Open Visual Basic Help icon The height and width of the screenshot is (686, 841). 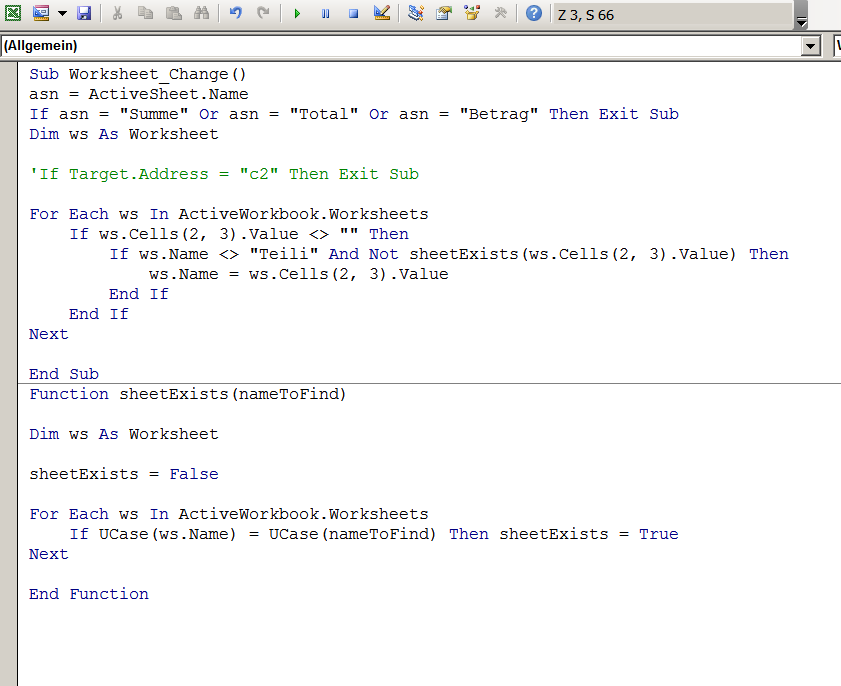coord(534,13)
